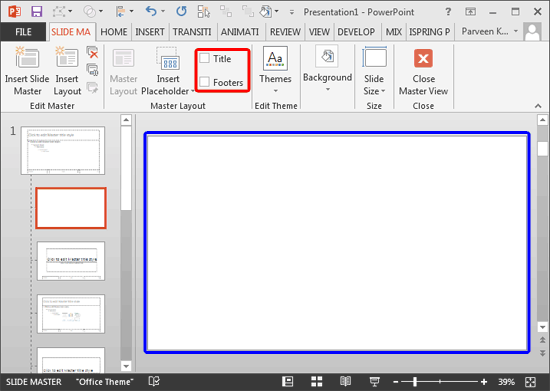Viewport: 550px width, 391px height.
Task: Enable the Title checkbox
Action: point(204,58)
